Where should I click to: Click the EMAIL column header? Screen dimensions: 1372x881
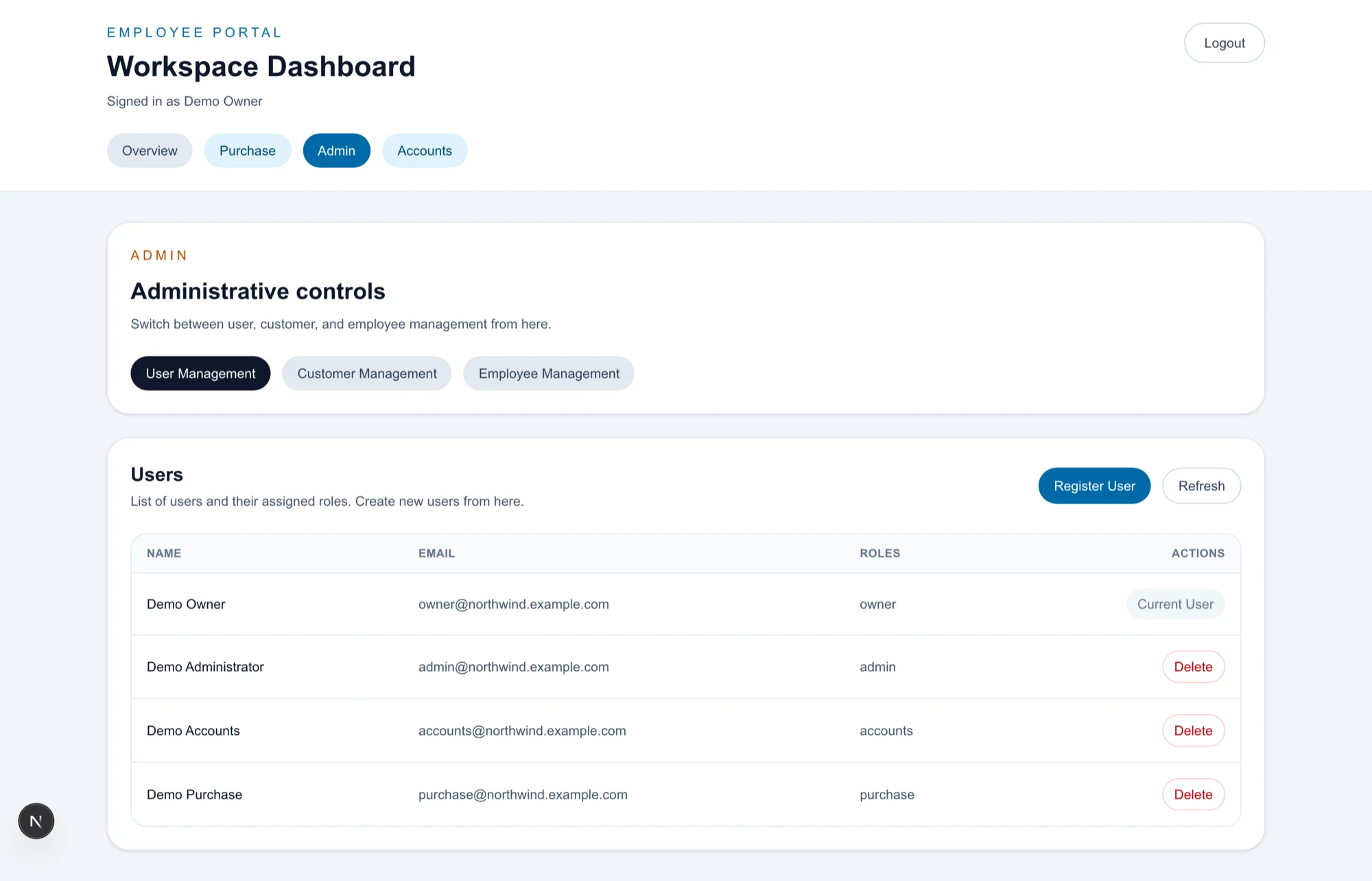point(437,553)
